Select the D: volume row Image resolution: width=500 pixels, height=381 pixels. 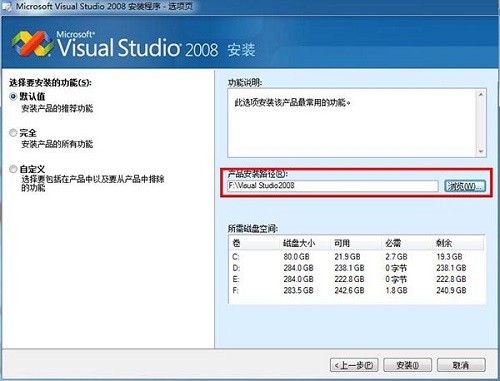[x=356, y=268]
